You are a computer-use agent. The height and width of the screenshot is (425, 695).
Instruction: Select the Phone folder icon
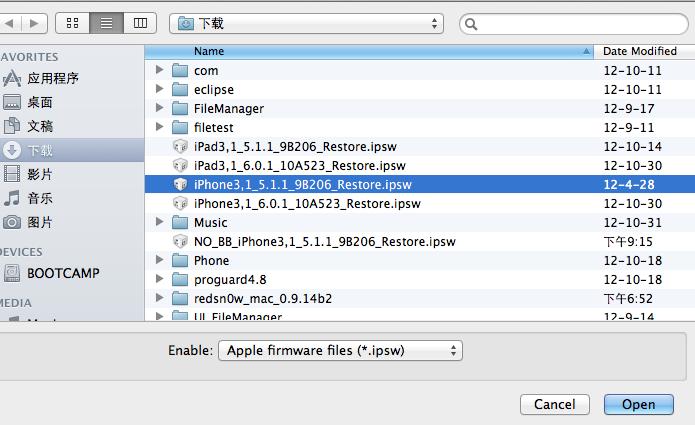click(180, 261)
